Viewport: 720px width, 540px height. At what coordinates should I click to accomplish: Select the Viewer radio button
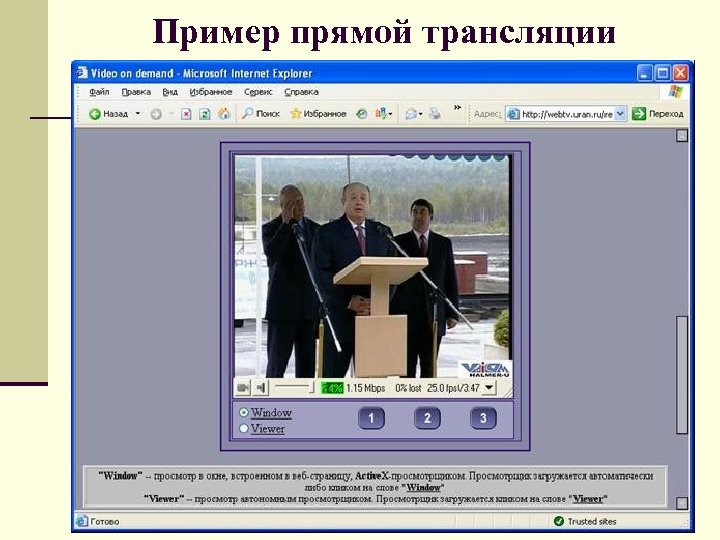coord(244,428)
